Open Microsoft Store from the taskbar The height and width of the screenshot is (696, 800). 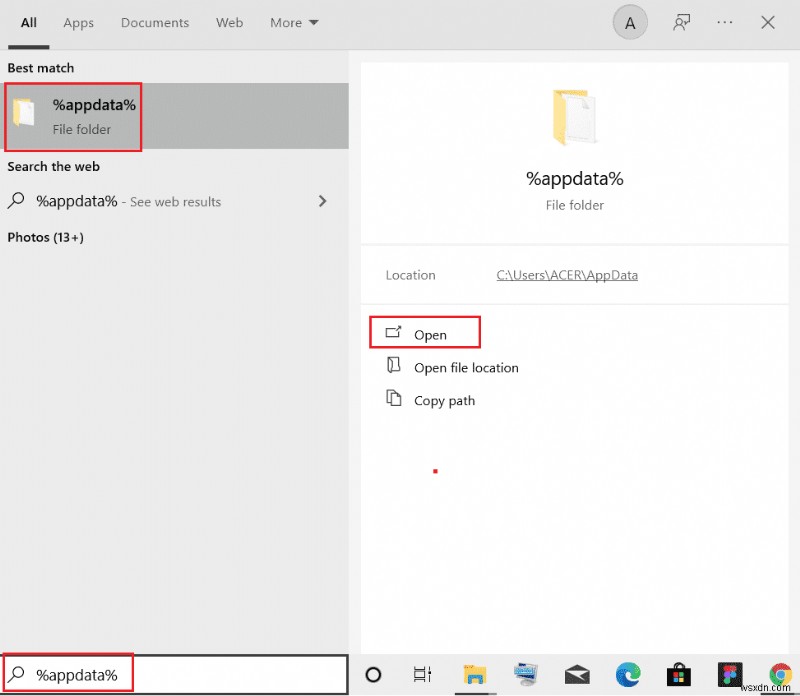pyautogui.click(x=678, y=675)
